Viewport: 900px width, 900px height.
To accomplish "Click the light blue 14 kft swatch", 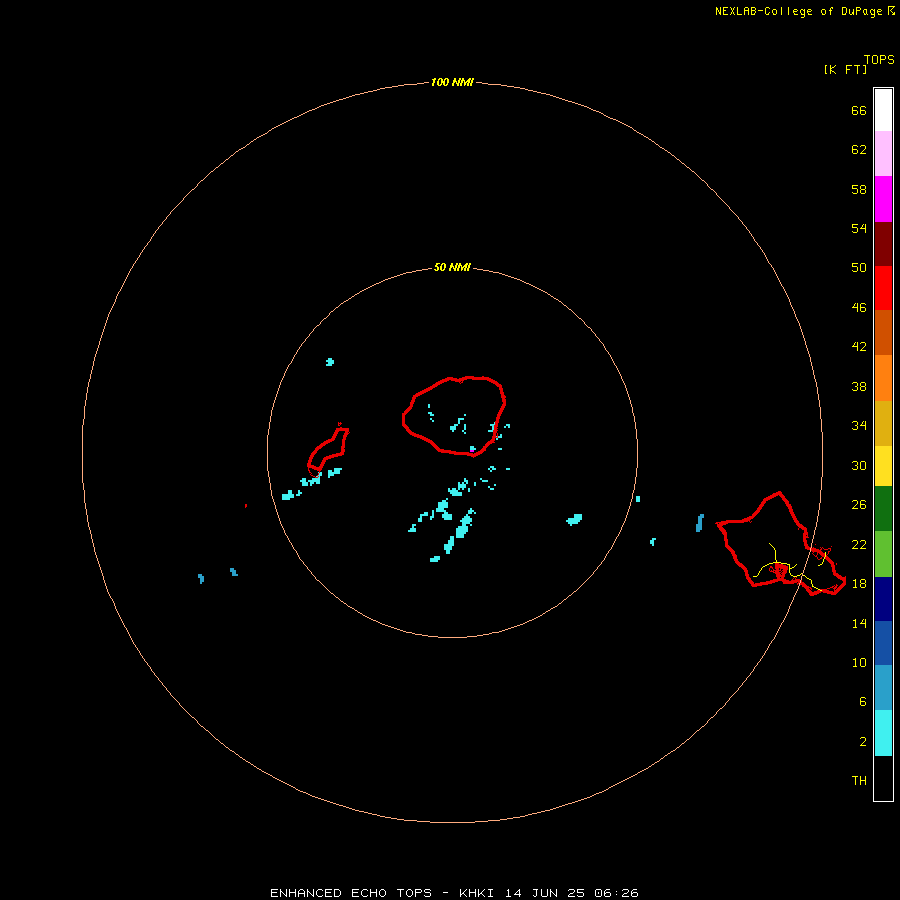I will [x=883, y=688].
